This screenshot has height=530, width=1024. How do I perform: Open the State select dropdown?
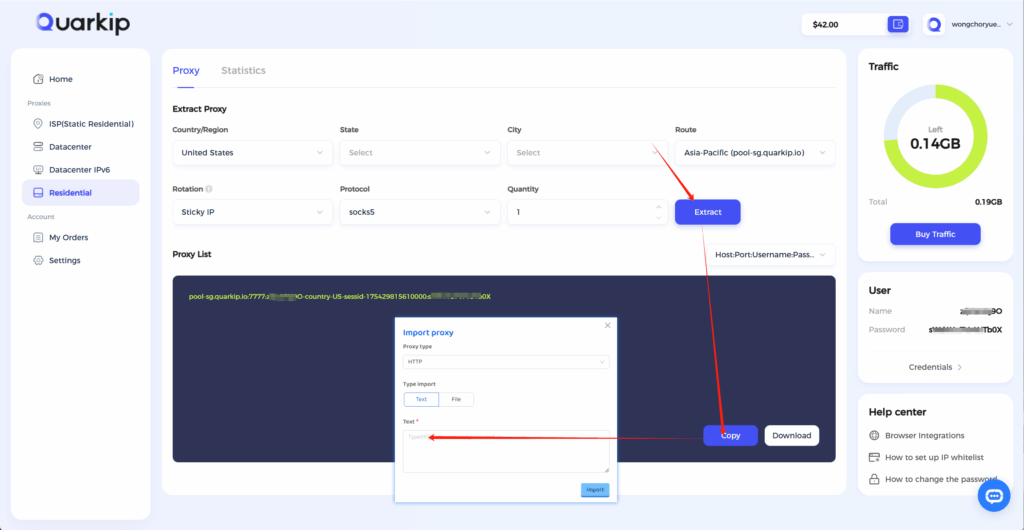[420, 153]
